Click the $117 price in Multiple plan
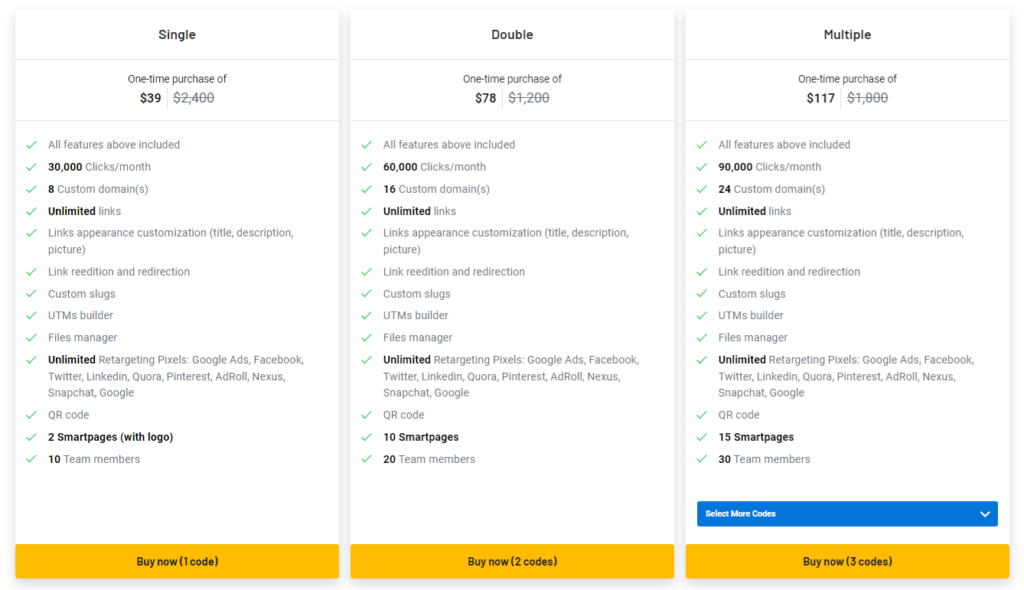Viewport: 1024px width, 590px height. pyautogui.click(x=820, y=98)
